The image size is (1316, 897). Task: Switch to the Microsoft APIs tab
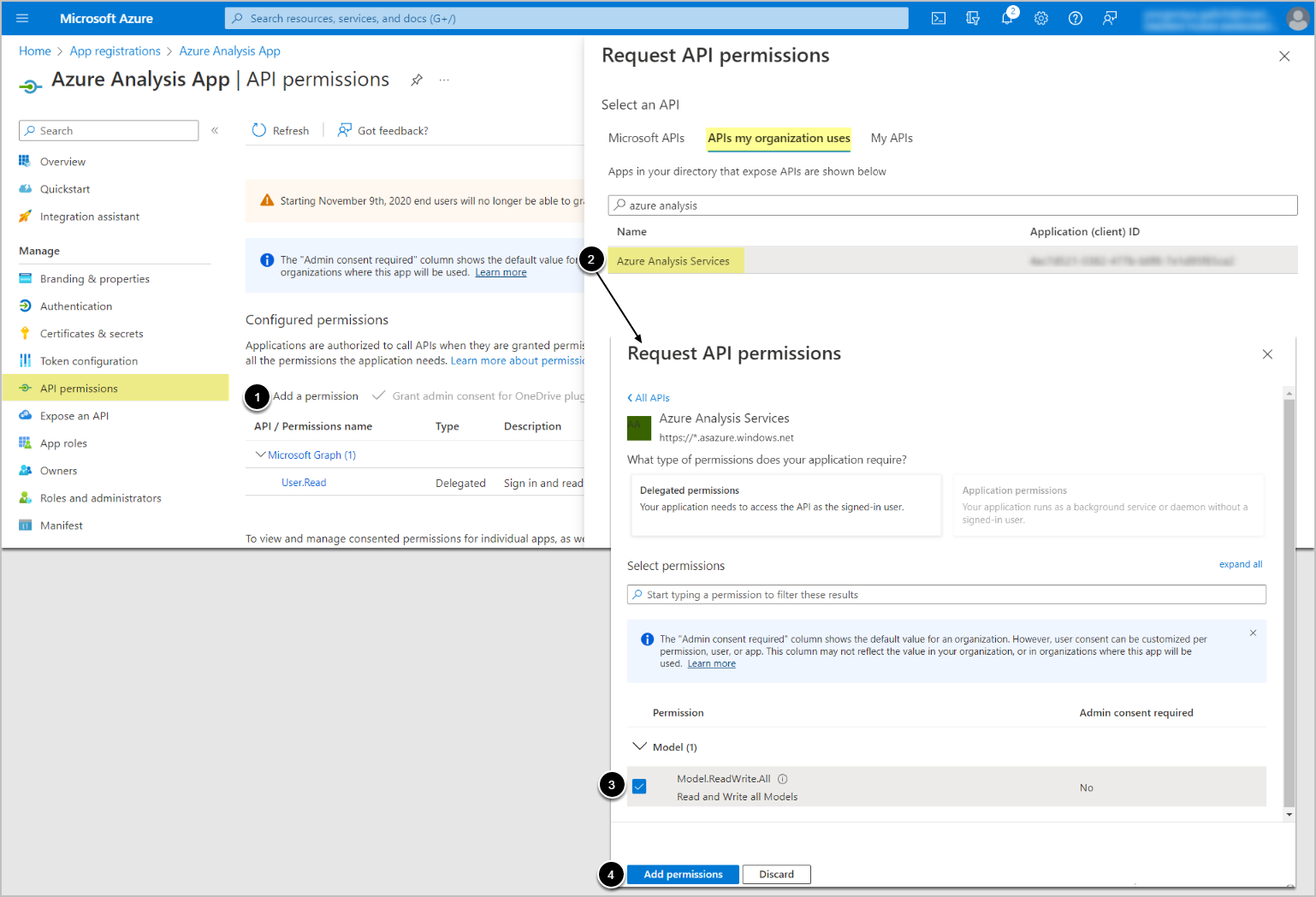click(x=646, y=138)
